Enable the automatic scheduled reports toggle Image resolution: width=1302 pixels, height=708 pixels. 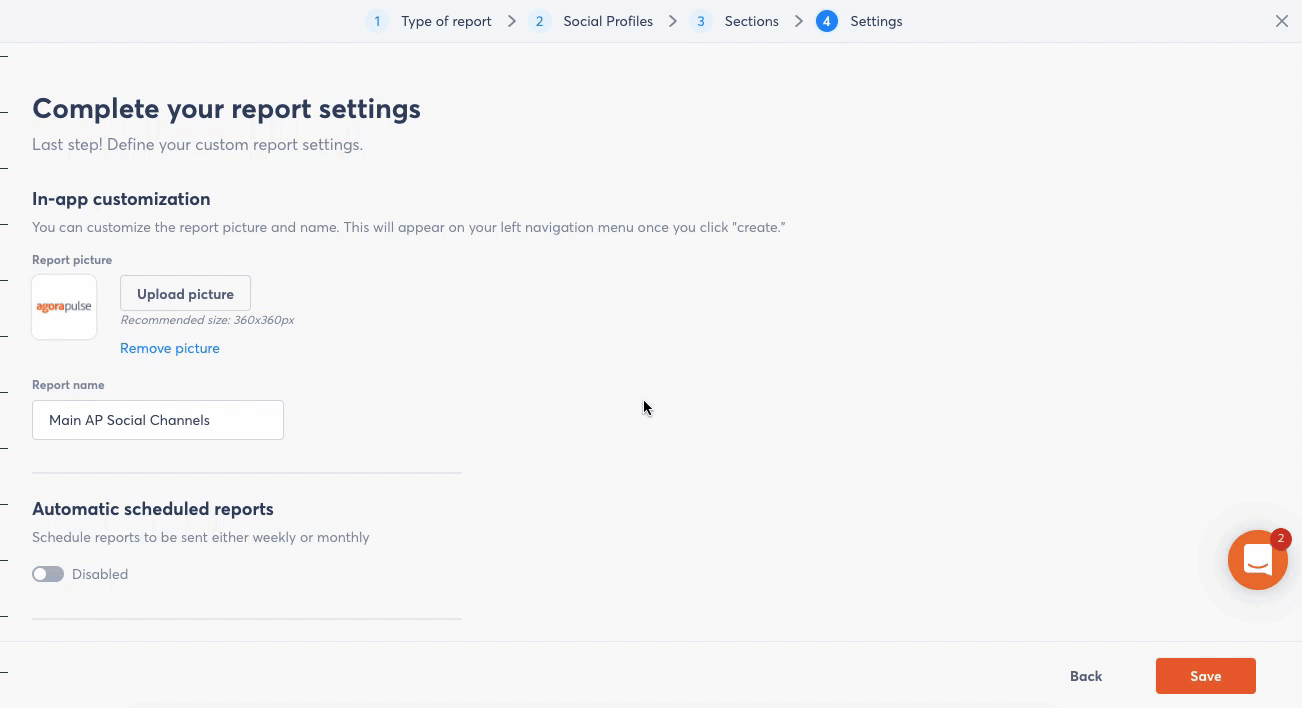(x=48, y=574)
